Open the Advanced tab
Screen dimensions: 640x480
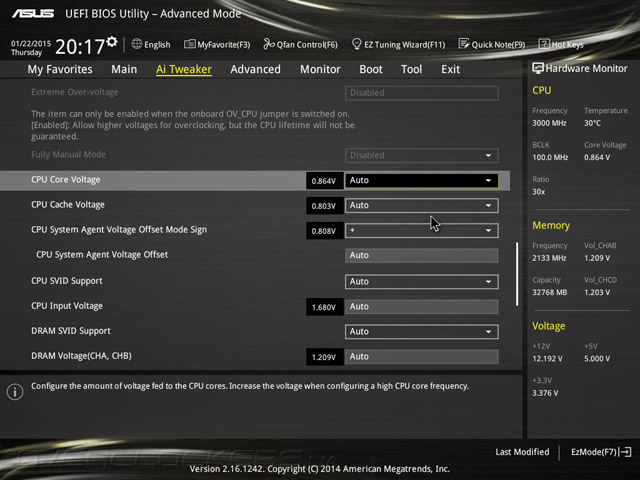[256, 69]
